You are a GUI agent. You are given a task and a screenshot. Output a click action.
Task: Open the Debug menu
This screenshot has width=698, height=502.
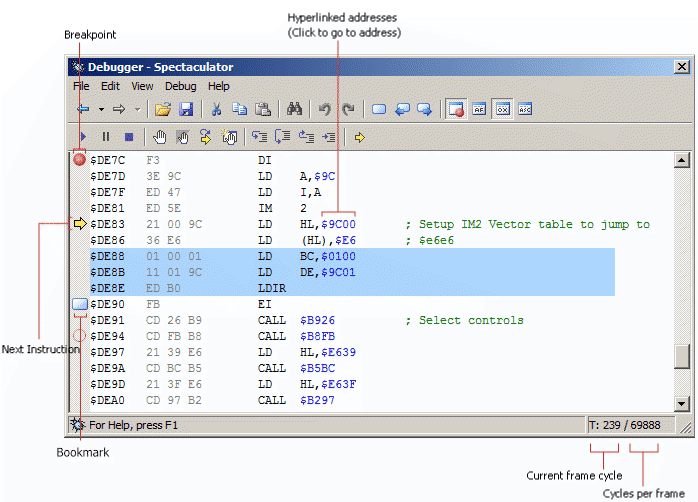(x=180, y=86)
